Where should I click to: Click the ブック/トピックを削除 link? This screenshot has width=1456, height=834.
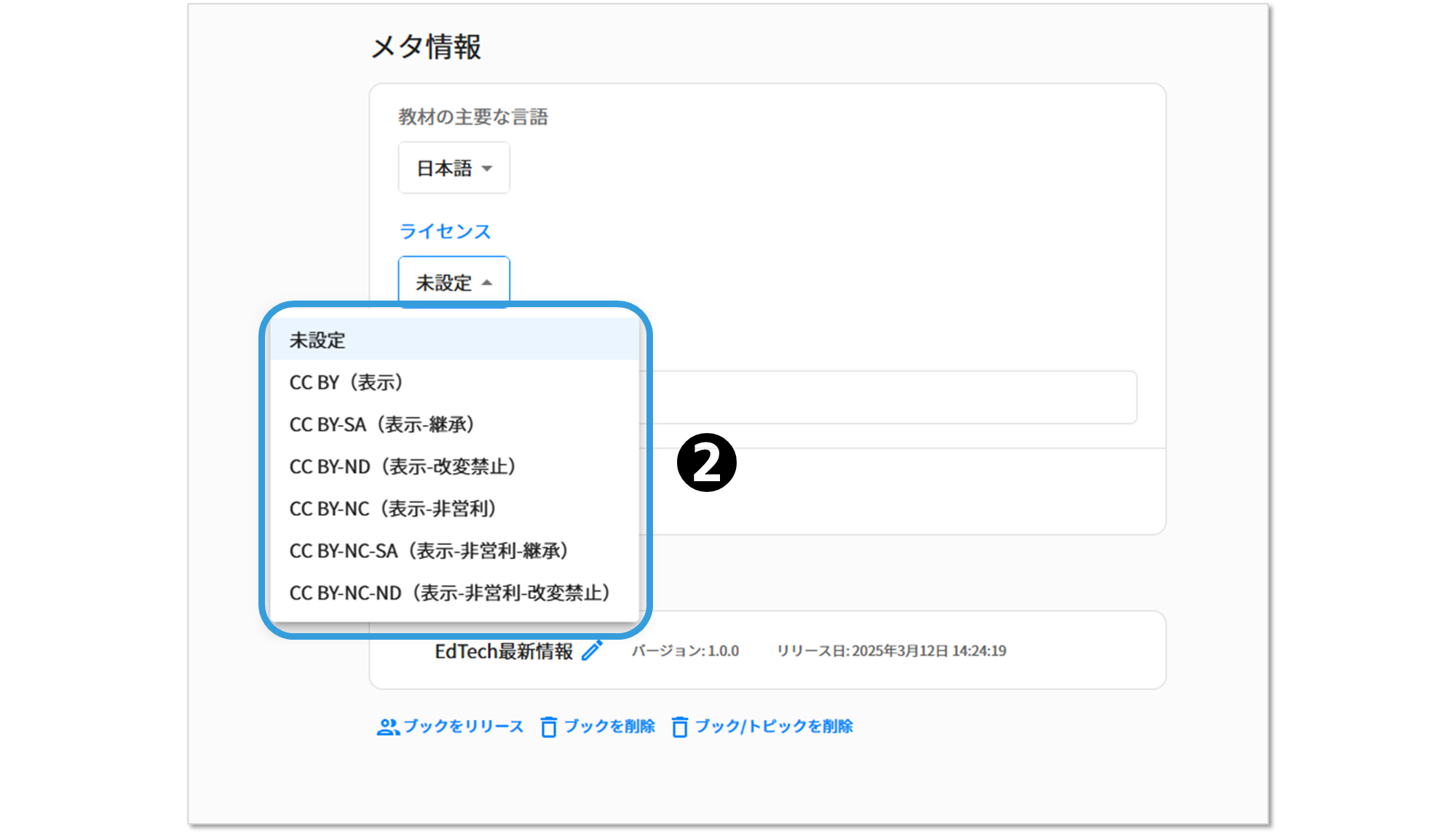[774, 726]
